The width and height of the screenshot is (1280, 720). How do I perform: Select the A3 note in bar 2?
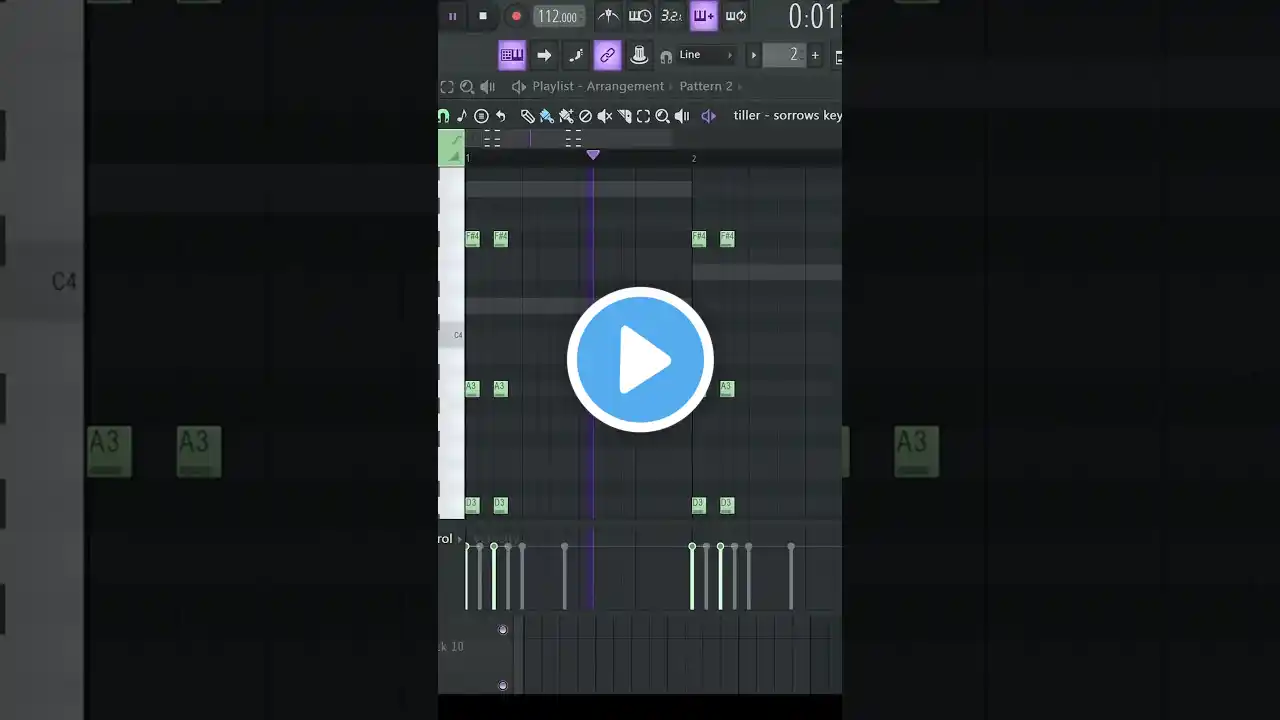727,388
